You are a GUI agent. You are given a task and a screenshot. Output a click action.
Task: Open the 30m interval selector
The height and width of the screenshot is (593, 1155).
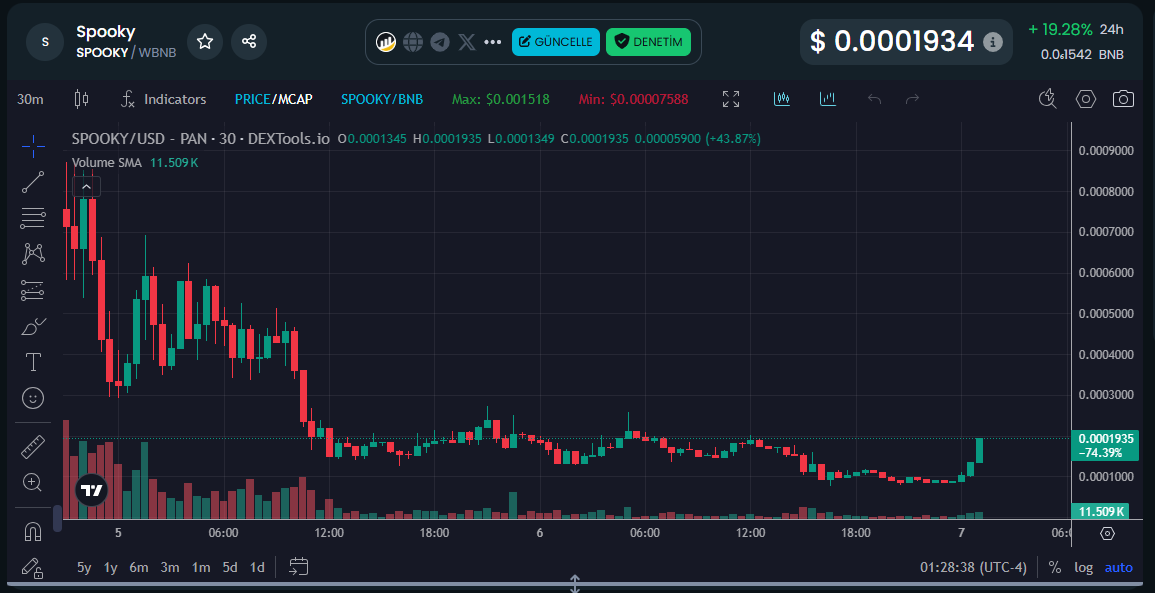pos(30,99)
